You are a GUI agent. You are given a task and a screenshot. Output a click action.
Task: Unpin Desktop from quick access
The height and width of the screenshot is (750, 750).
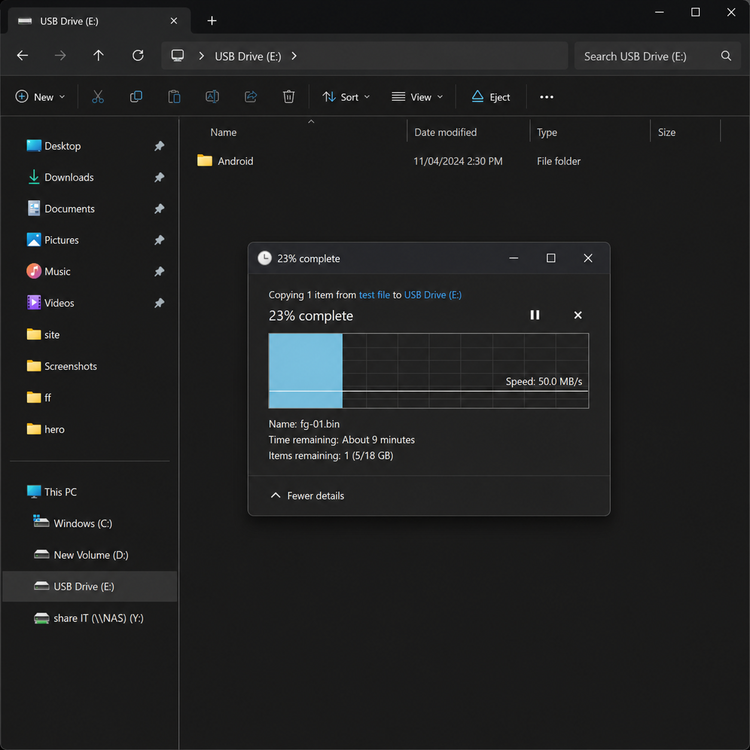(x=159, y=146)
